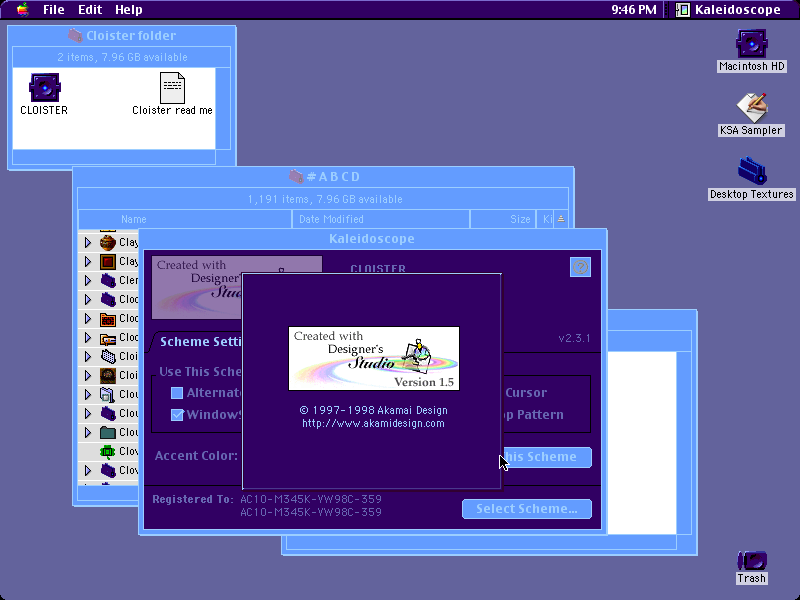This screenshot has height=600, width=800.
Task: Click the Accent Color: label
Action: (196, 456)
